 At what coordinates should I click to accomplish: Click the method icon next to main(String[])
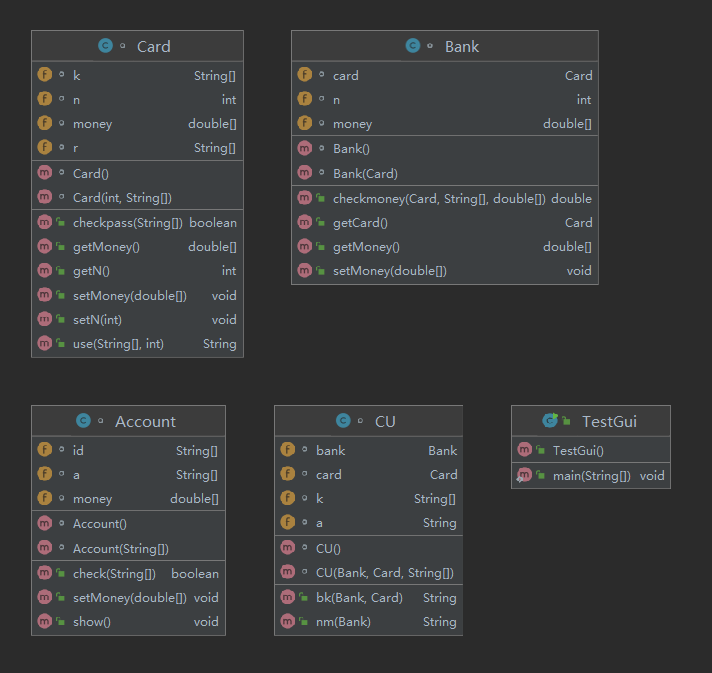(524, 475)
